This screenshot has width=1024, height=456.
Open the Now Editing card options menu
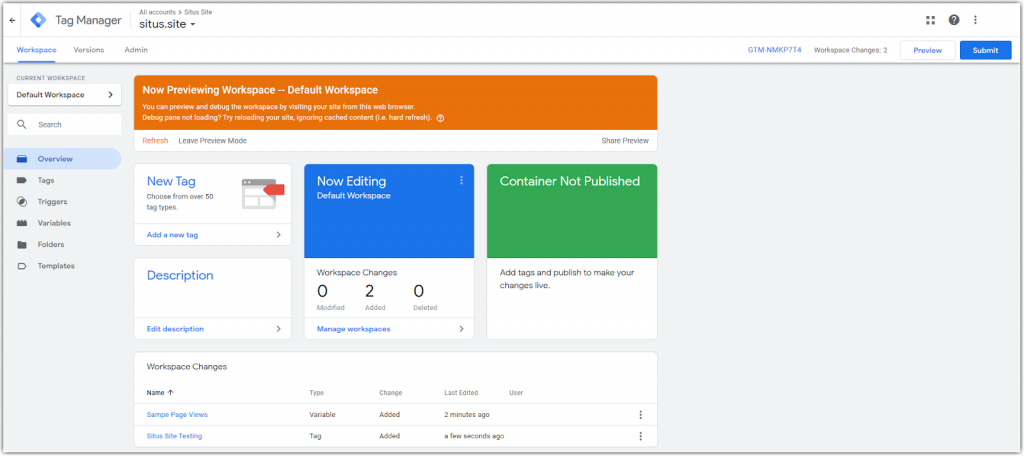(462, 180)
